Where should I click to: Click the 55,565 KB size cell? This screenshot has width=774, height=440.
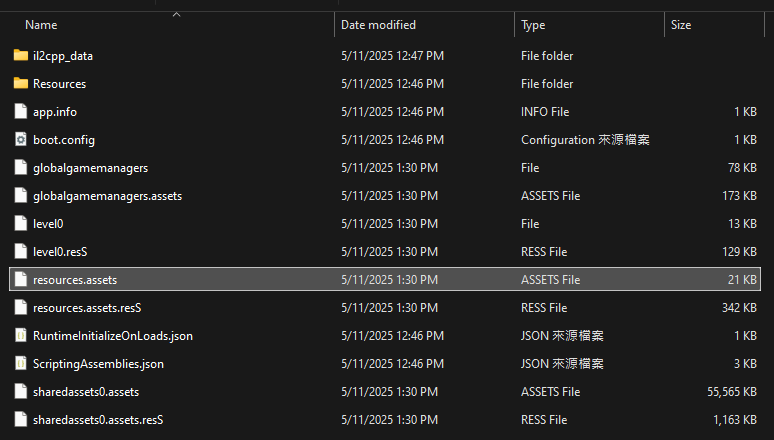(732, 392)
